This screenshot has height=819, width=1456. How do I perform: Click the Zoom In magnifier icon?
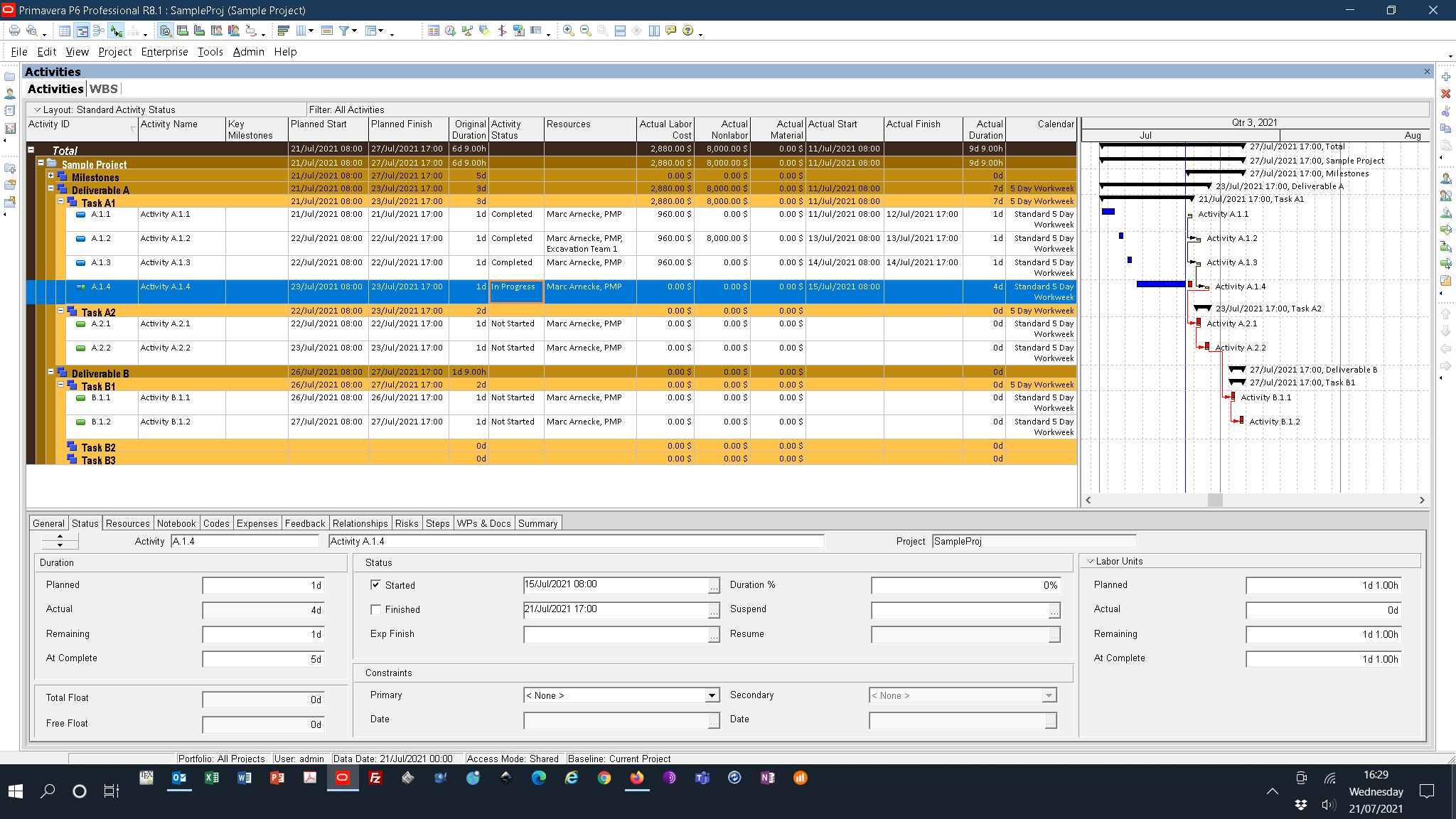(x=568, y=31)
